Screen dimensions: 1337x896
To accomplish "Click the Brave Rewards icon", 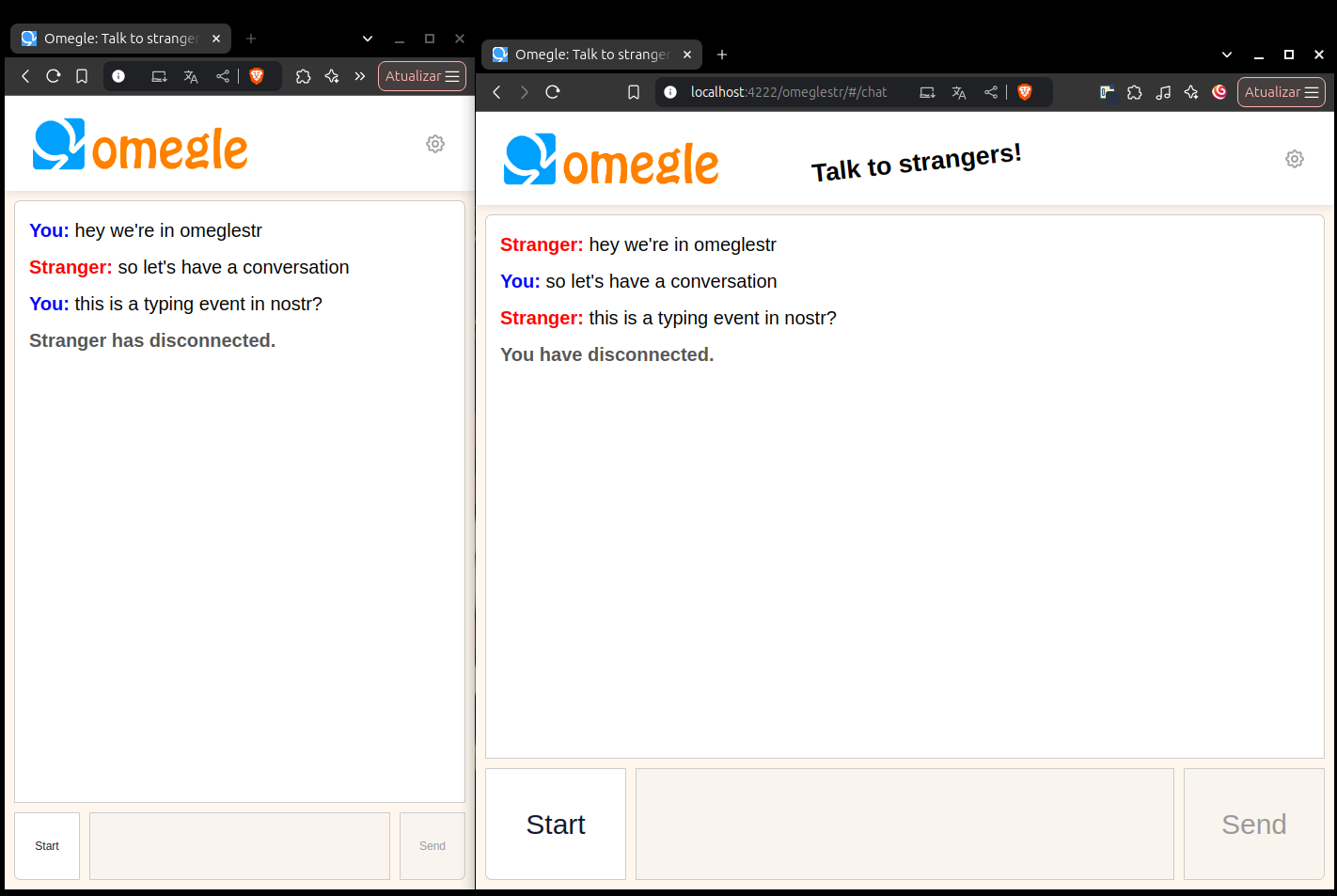I will pos(1219,91).
